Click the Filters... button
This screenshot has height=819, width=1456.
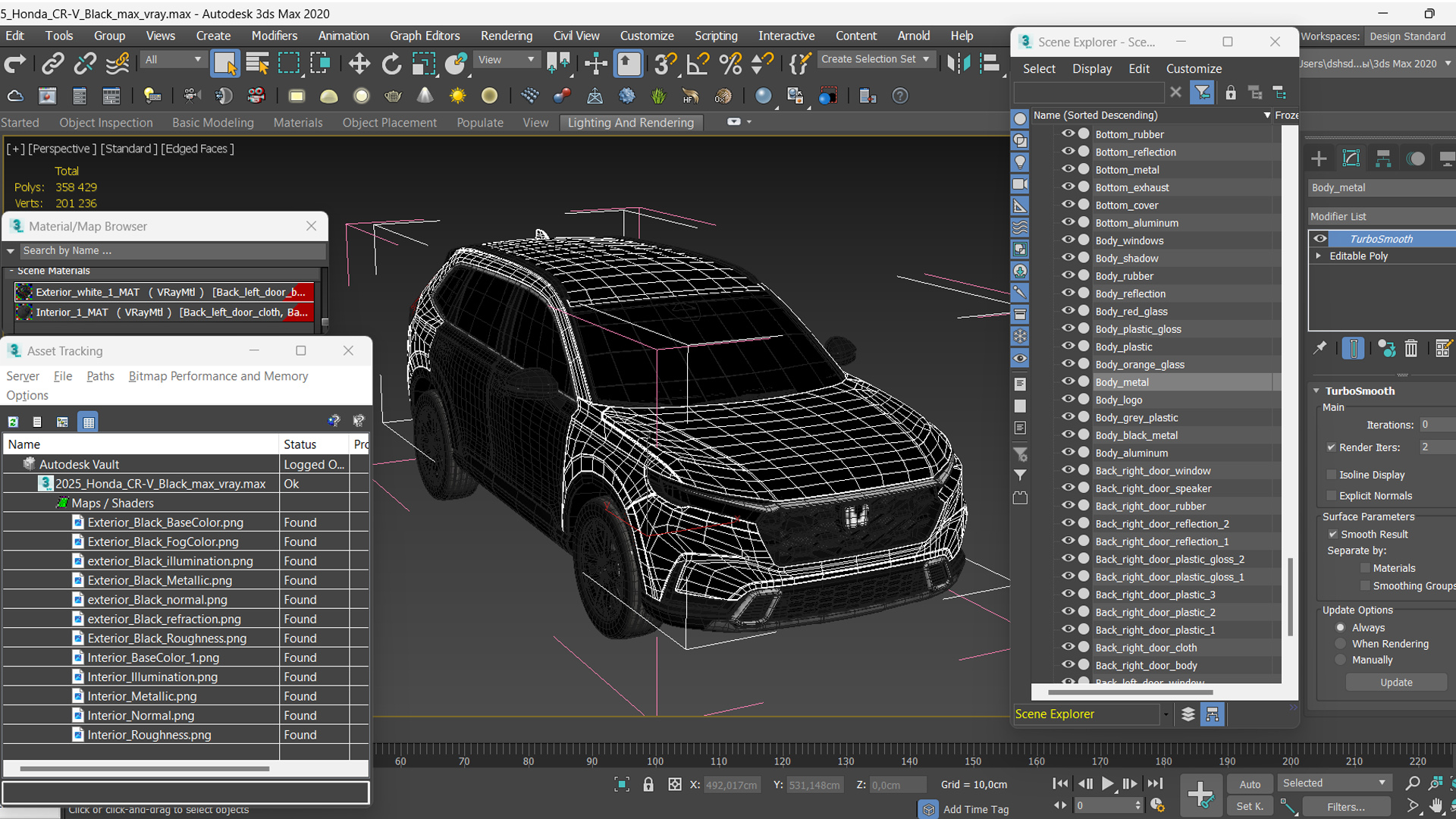(x=1346, y=807)
